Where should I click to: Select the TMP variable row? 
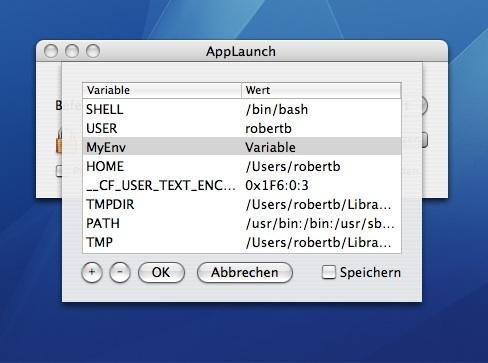pos(242,242)
